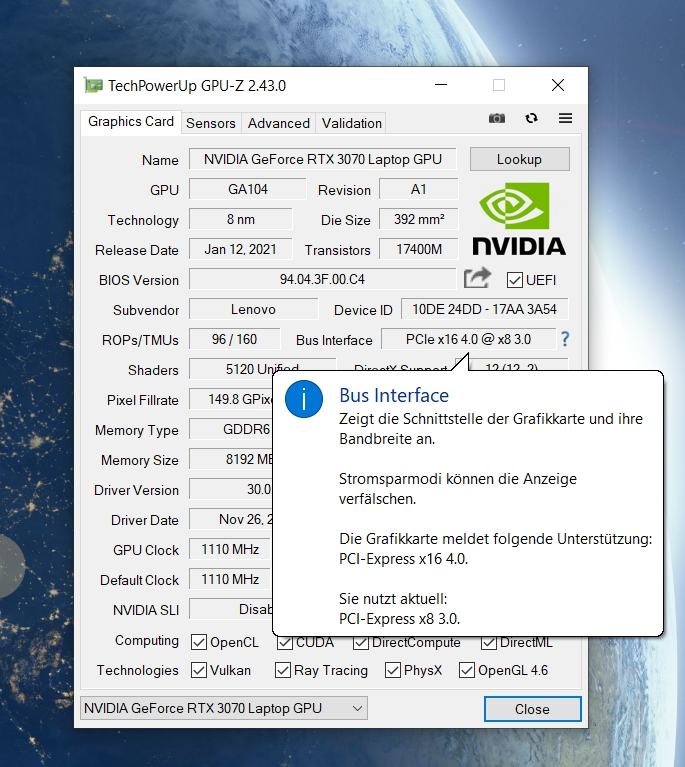Viewport: 685px width, 767px height.
Task: Click tooltip text PCI-Express x16 4.0.
Action: (x=404, y=559)
